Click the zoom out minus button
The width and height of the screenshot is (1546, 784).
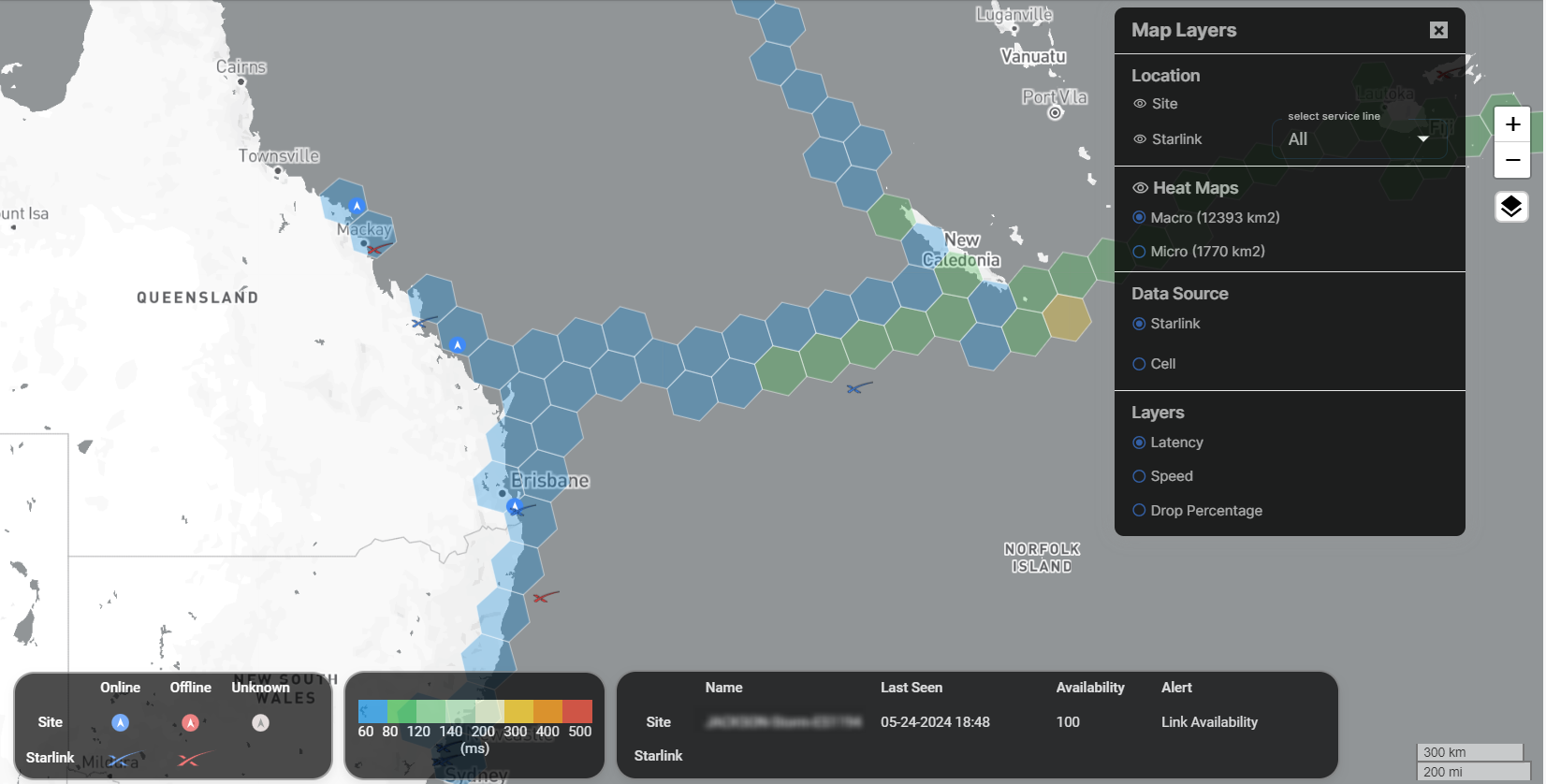pos(1511,160)
